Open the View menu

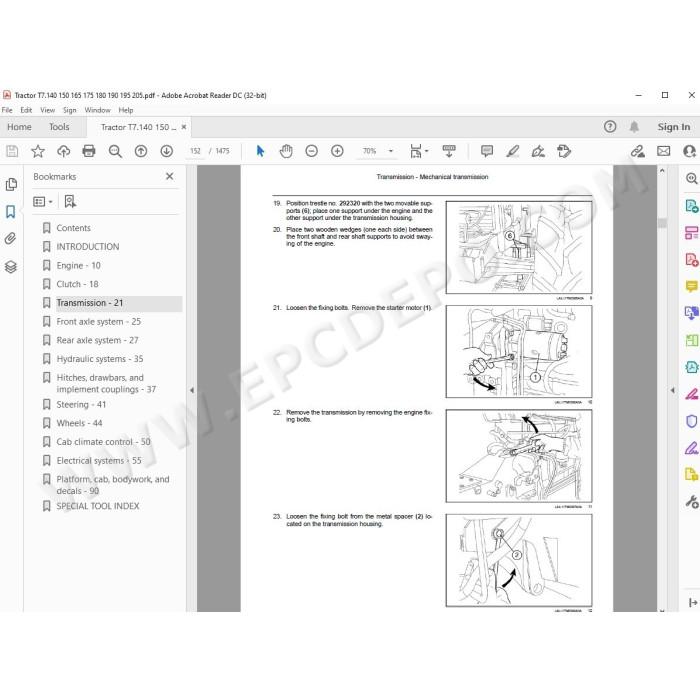point(47,110)
